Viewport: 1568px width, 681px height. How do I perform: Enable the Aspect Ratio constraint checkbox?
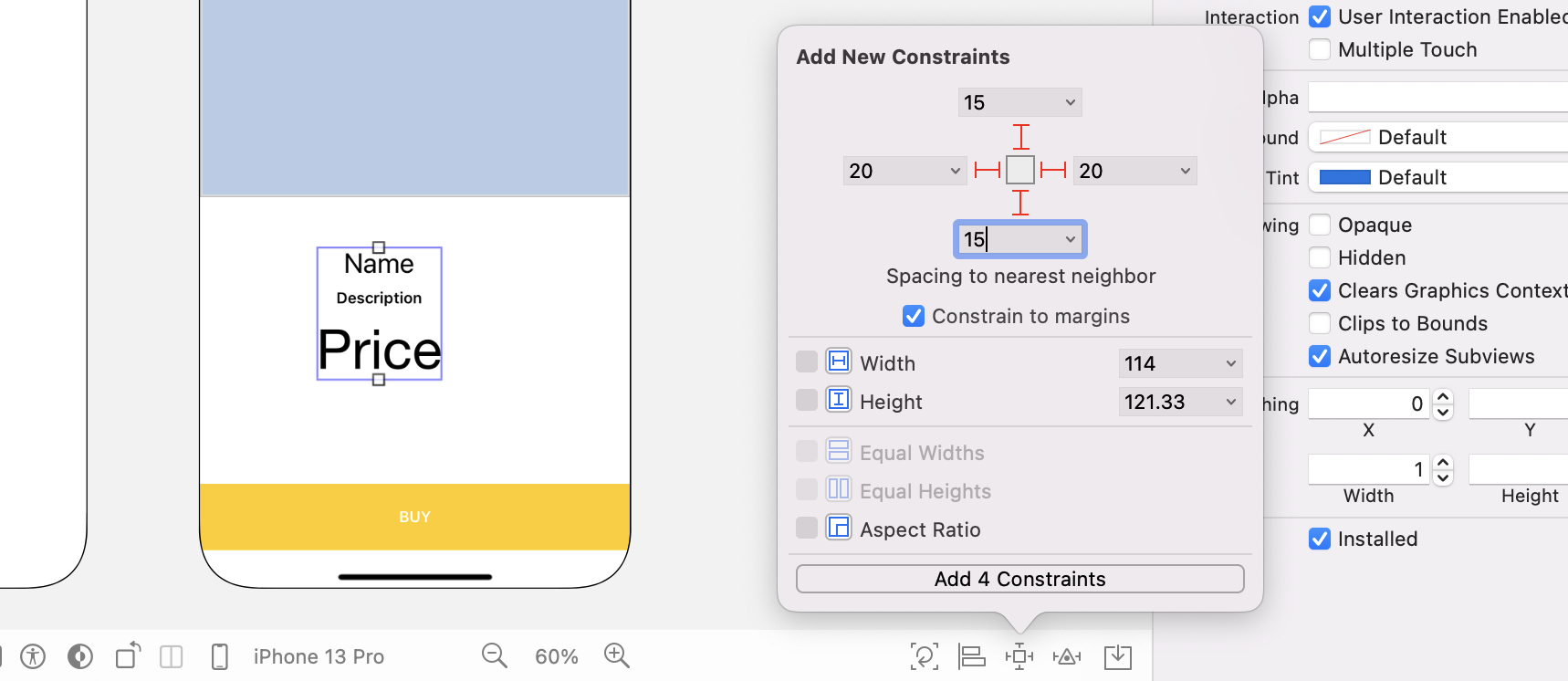(807, 529)
